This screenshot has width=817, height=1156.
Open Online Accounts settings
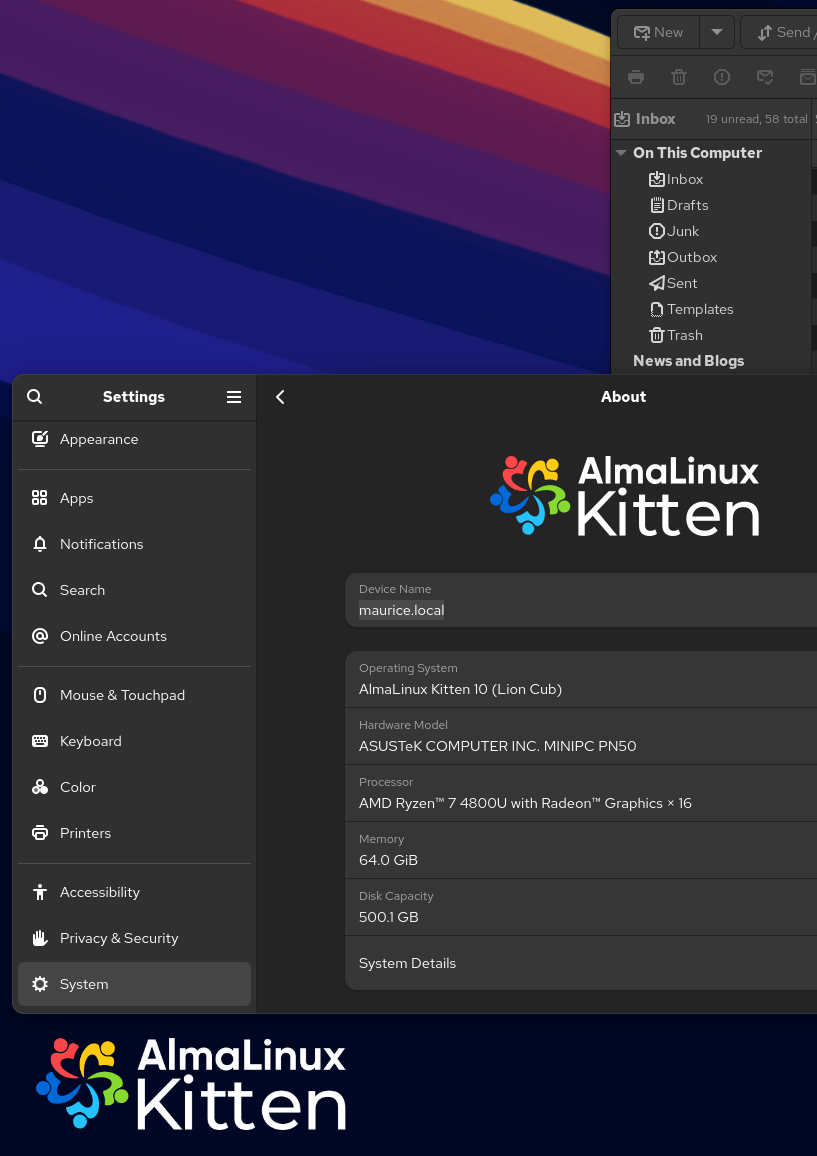pyautogui.click(x=134, y=636)
